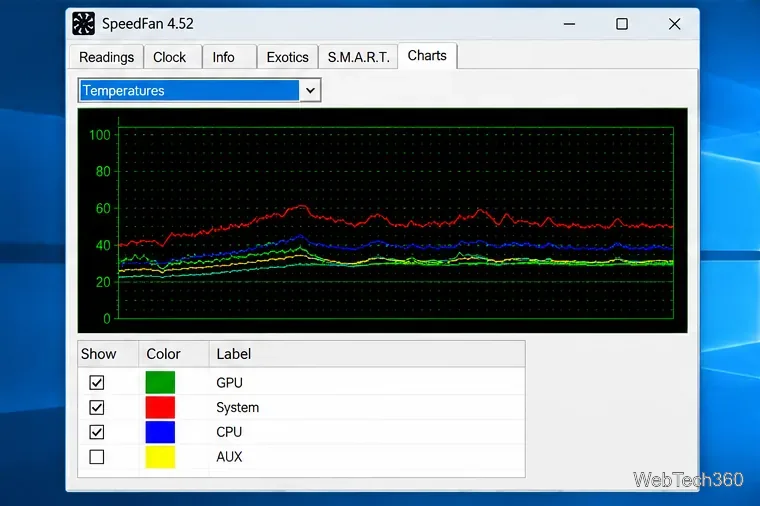Click the Label column header
760x506 pixels.
(367, 354)
